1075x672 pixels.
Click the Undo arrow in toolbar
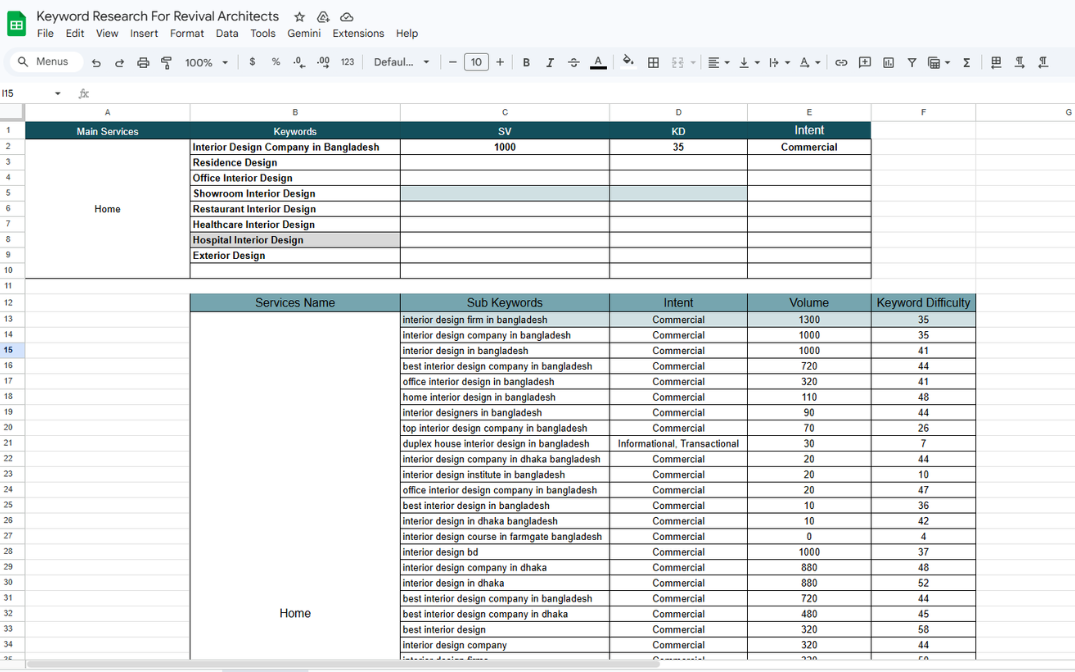(x=96, y=62)
